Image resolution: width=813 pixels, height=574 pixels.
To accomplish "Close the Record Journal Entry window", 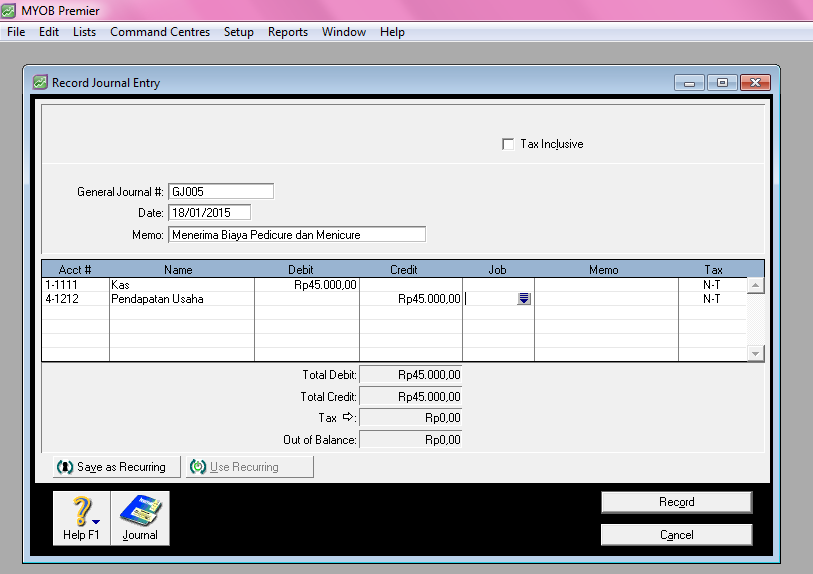I will tap(755, 82).
